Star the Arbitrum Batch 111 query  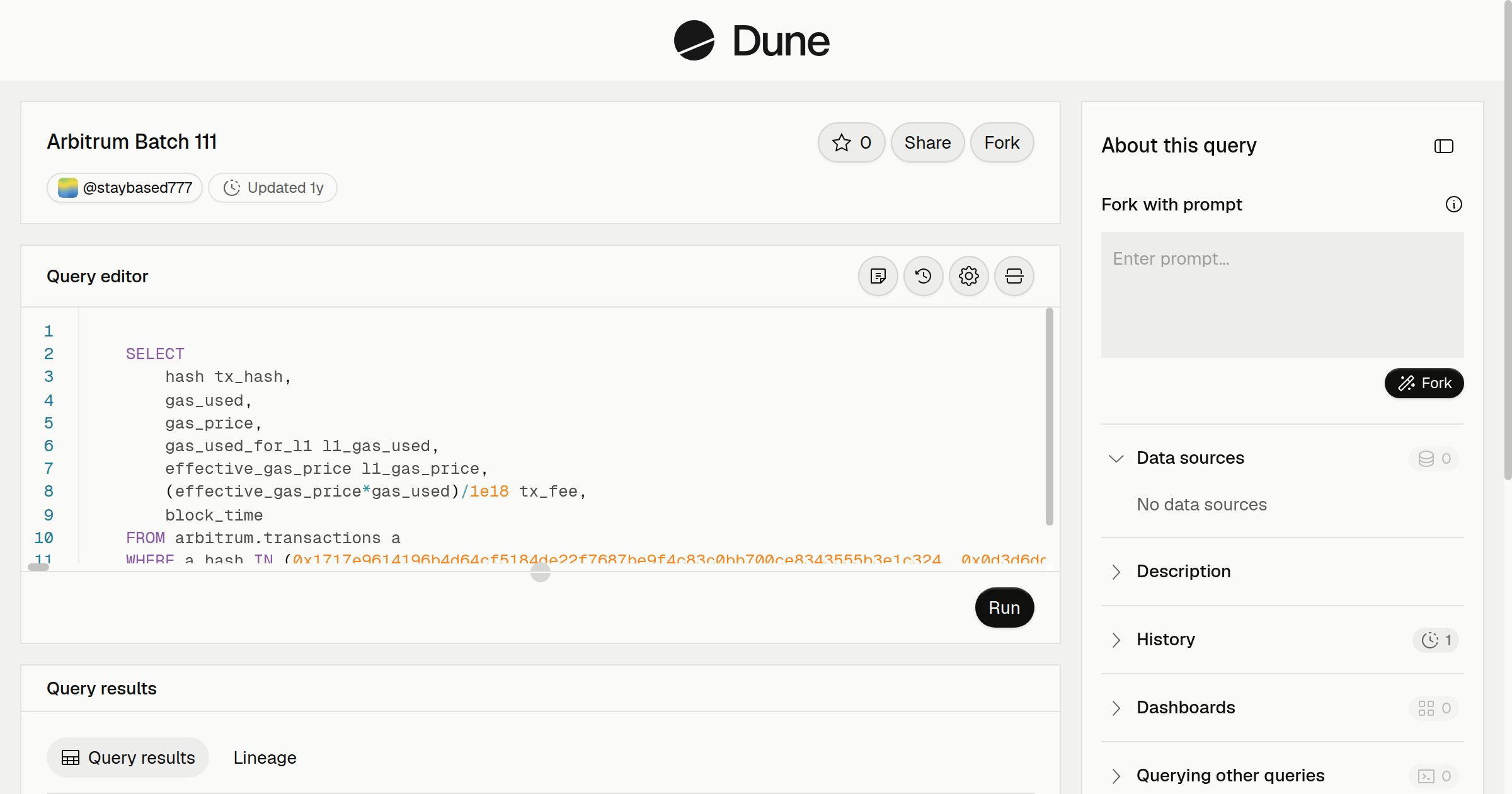coord(851,142)
